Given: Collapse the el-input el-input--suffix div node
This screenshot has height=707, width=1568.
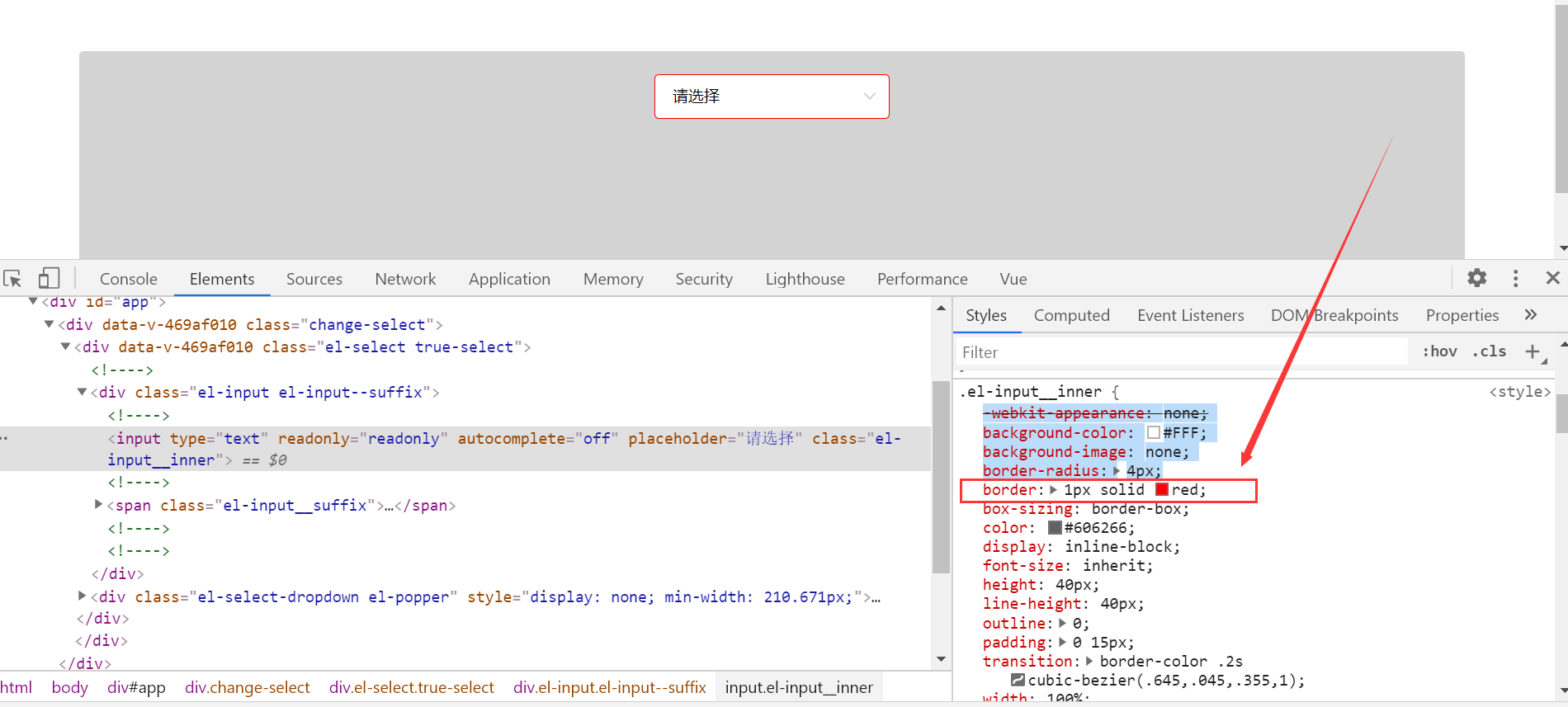Looking at the screenshot, I should [x=82, y=392].
